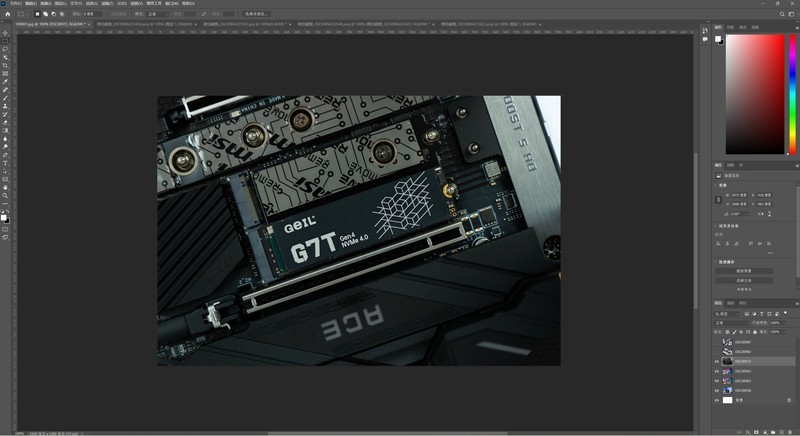Click the add layer mask icon
Image resolution: width=800 pixels, height=436 pixels.
pyautogui.click(x=756, y=432)
